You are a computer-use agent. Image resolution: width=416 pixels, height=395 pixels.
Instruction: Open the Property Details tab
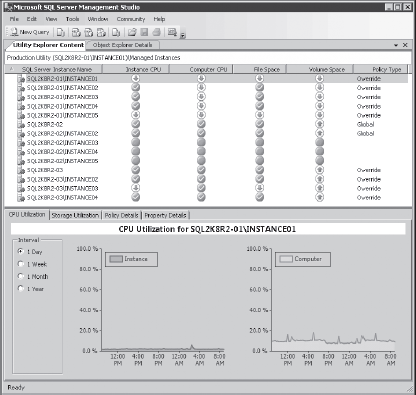click(165, 215)
